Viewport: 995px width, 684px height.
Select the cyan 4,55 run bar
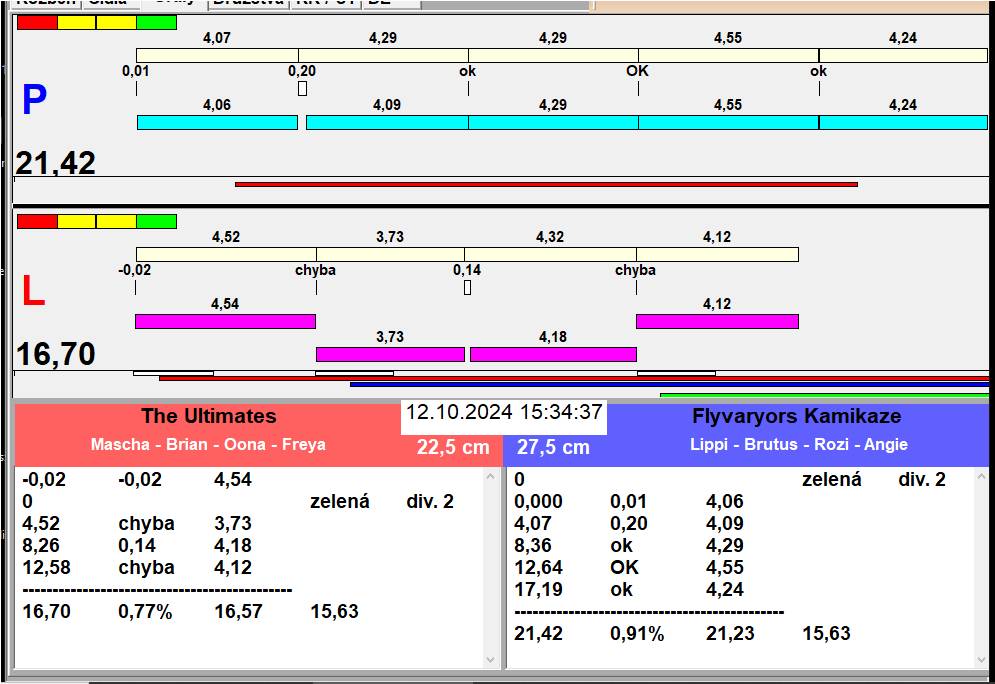coord(728,122)
